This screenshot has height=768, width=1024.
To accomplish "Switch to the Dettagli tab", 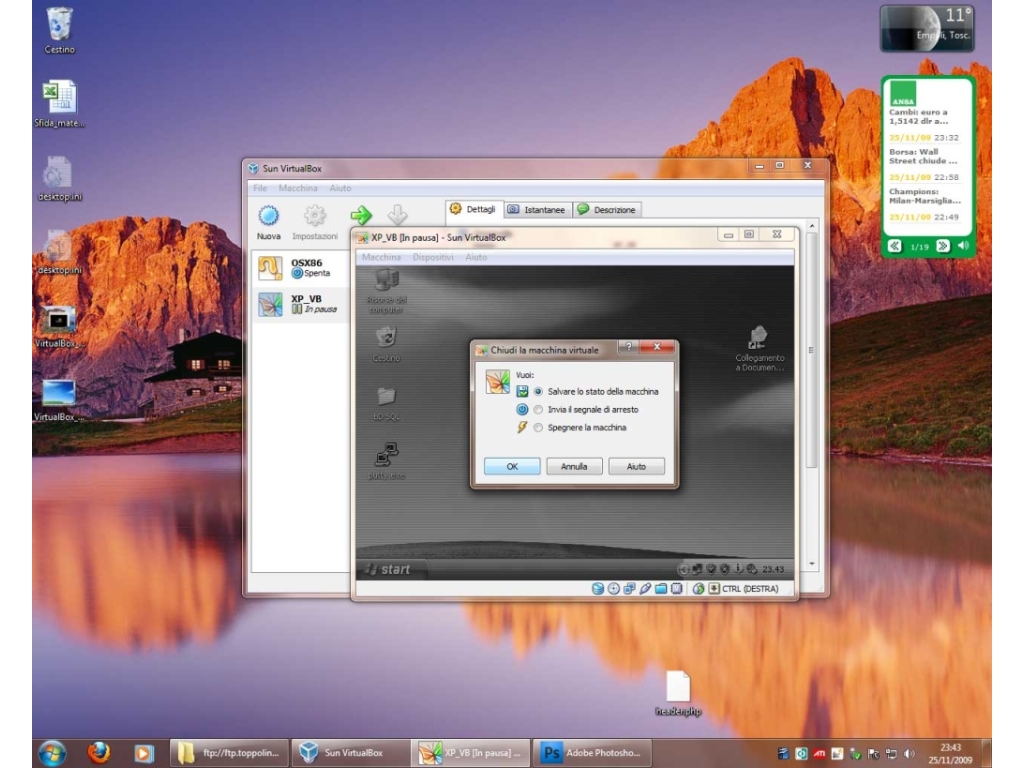I will point(474,210).
